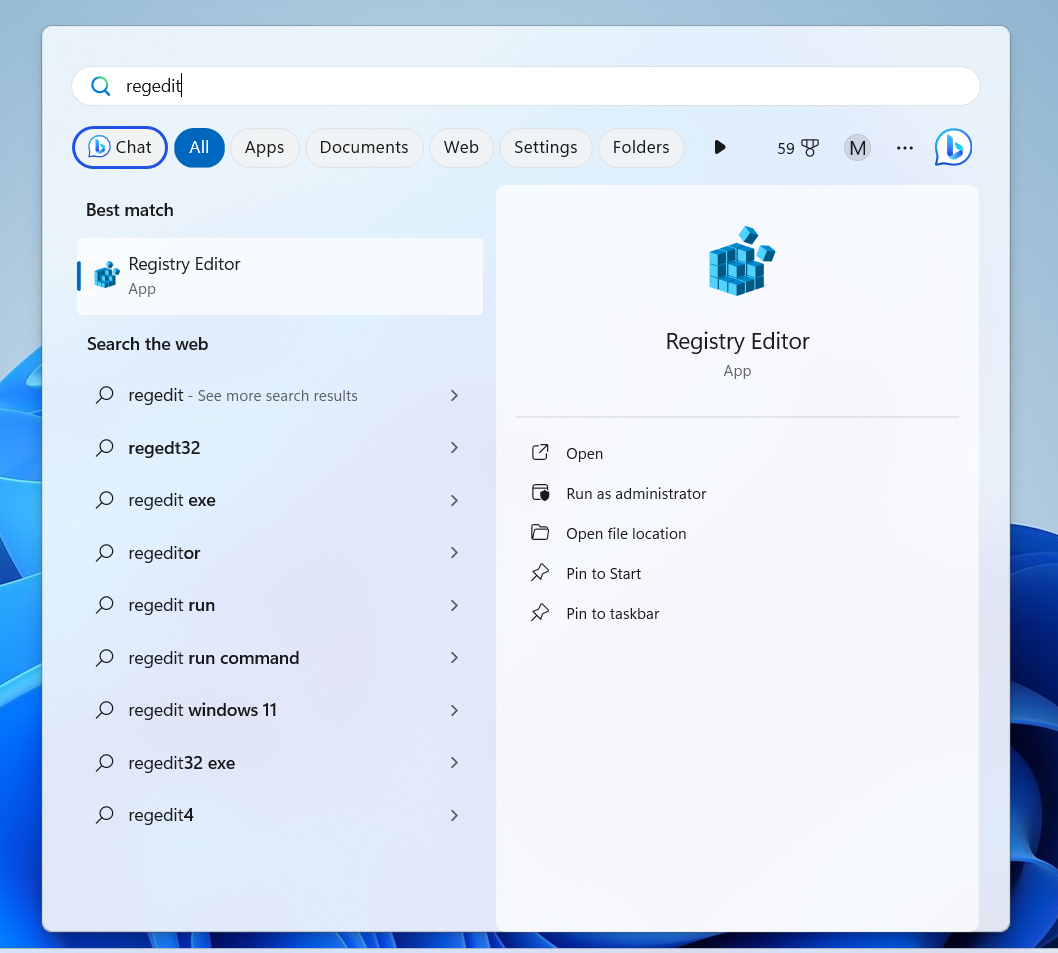Click the search icon beside regedit run command
Viewport: 1058px width, 953px height.
coord(105,657)
